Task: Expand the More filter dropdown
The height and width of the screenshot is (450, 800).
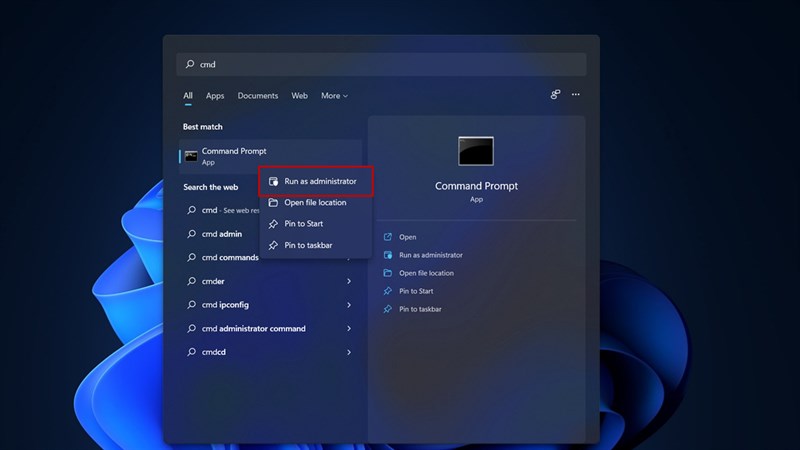Action: coord(334,96)
